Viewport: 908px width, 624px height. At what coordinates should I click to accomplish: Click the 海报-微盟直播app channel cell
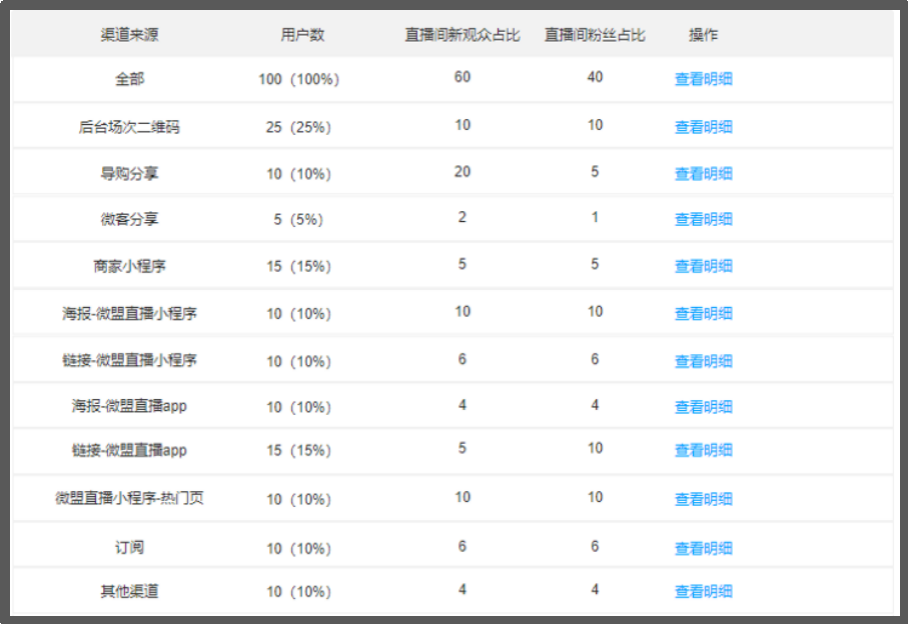tap(129, 406)
